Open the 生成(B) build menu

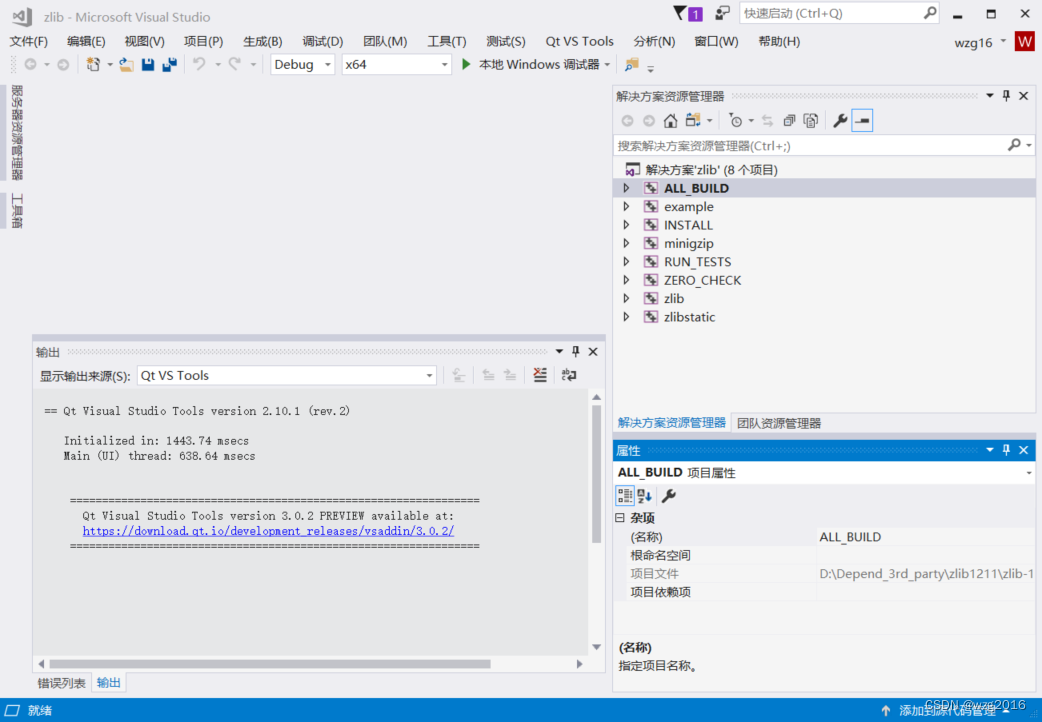click(262, 42)
